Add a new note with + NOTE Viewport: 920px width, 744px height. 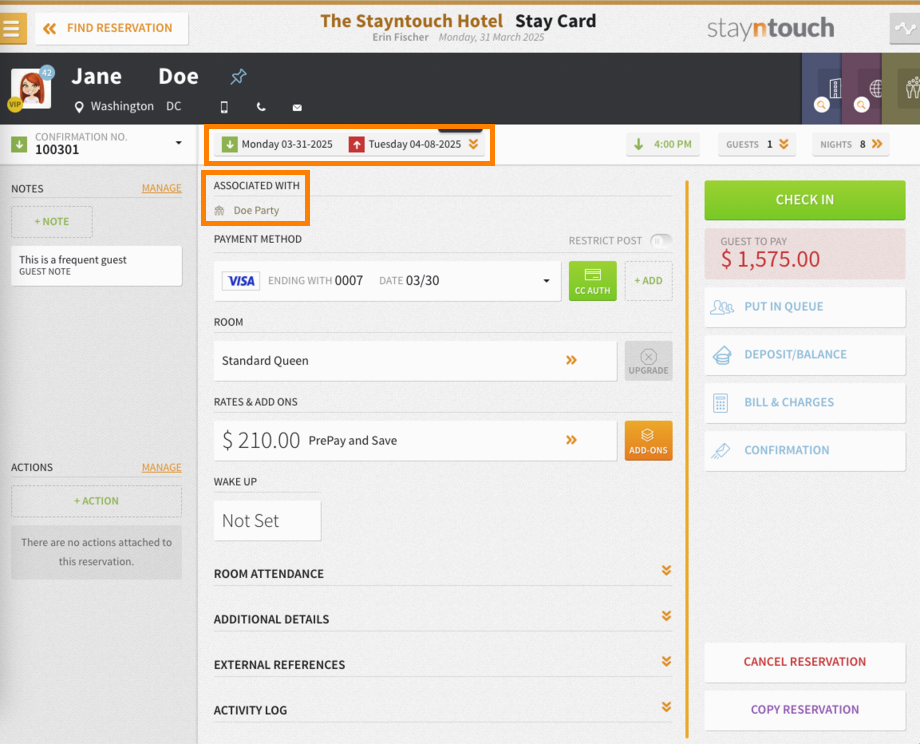[52, 222]
